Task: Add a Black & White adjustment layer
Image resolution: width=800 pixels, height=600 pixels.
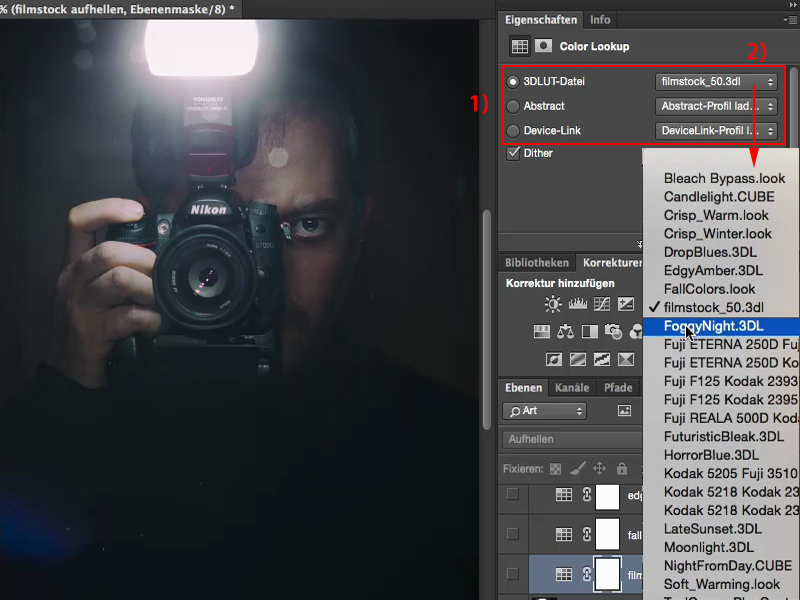Action: point(590,332)
